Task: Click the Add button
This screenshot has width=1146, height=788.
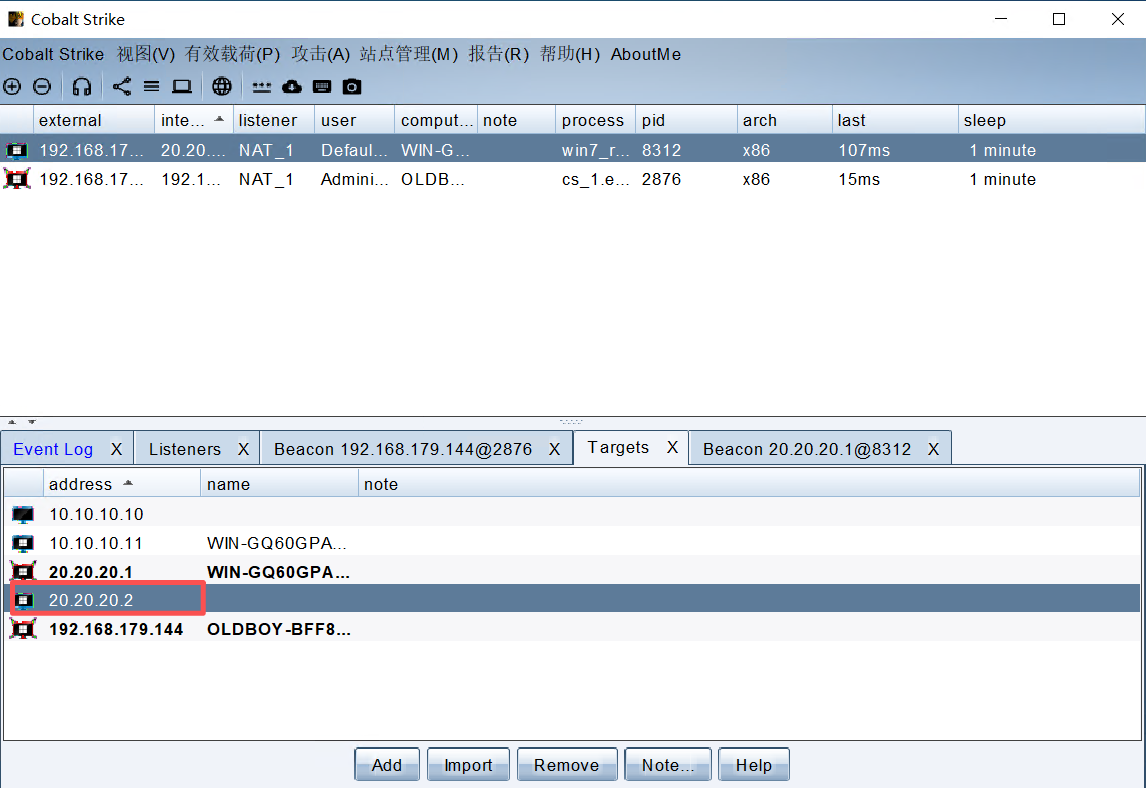Action: pos(387,765)
